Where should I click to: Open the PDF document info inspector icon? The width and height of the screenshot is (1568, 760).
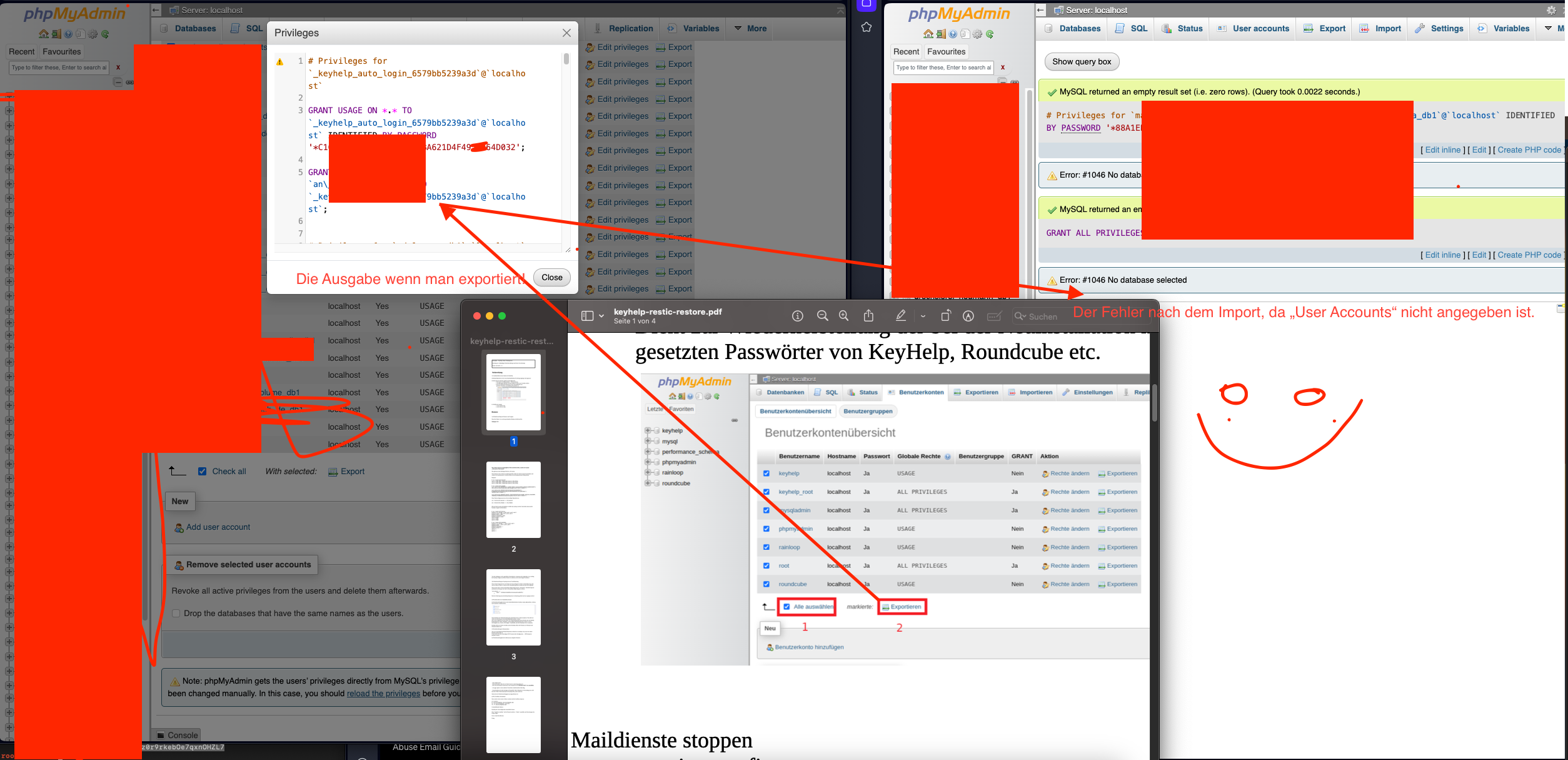797,316
